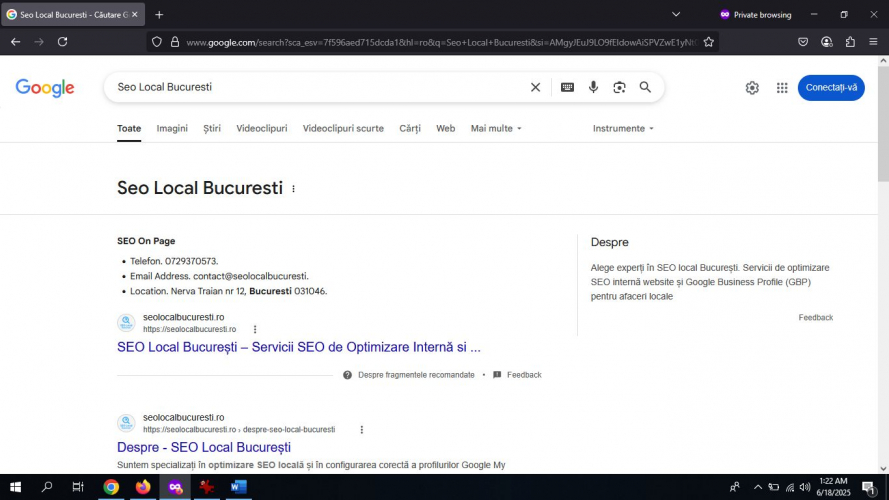Open the notification center icon
Screen dimensions: 889x500
869,488
